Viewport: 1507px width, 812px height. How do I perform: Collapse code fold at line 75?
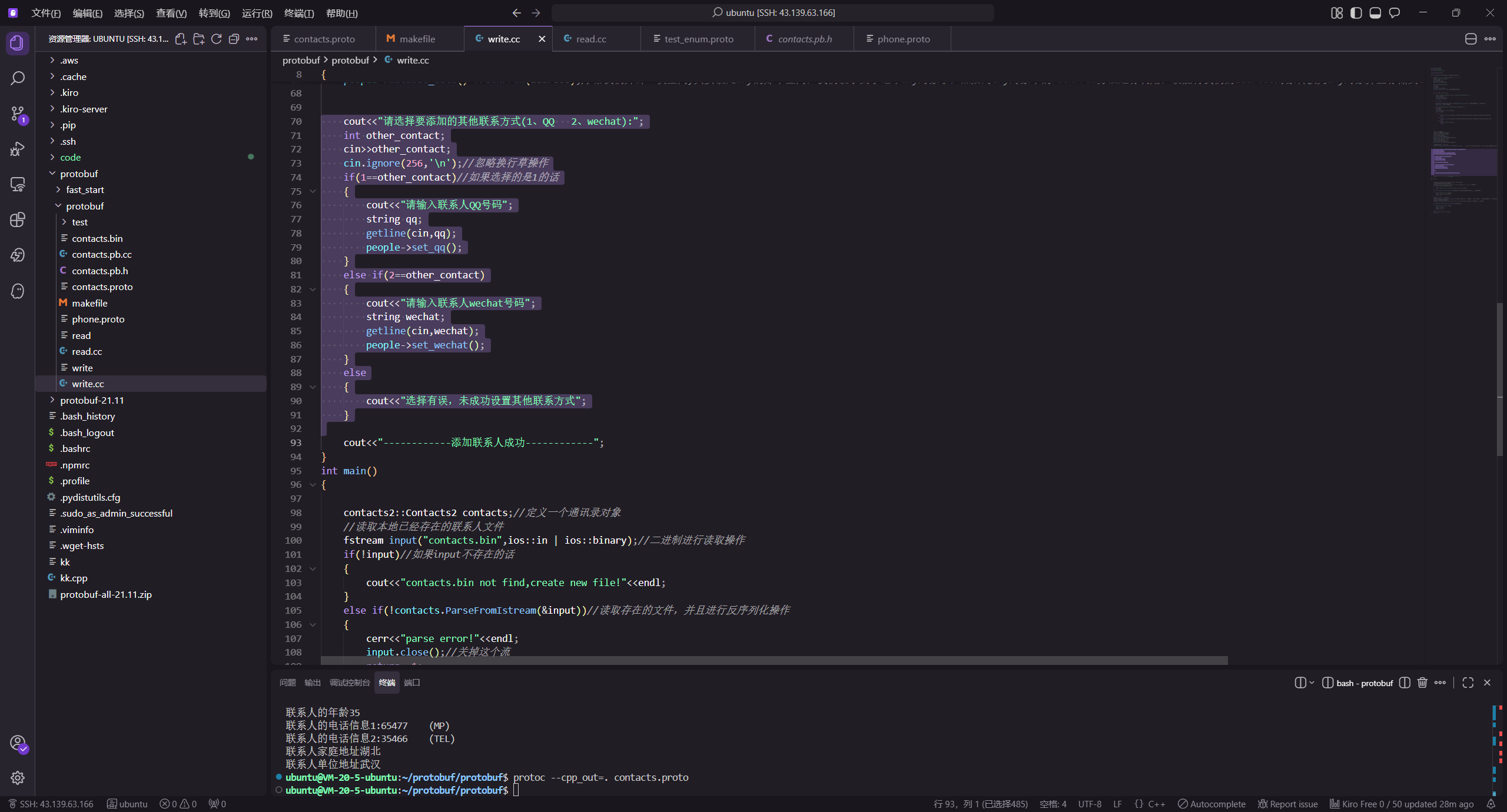tap(313, 191)
